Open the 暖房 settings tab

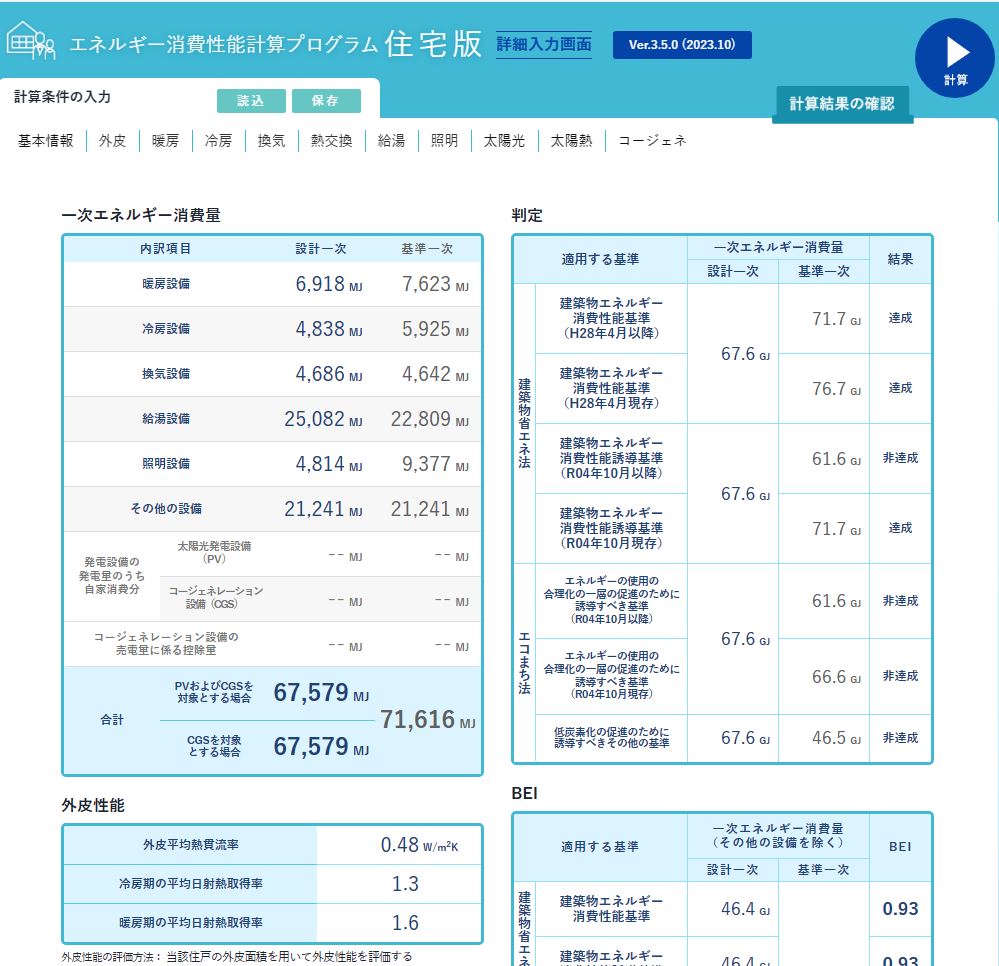165,141
